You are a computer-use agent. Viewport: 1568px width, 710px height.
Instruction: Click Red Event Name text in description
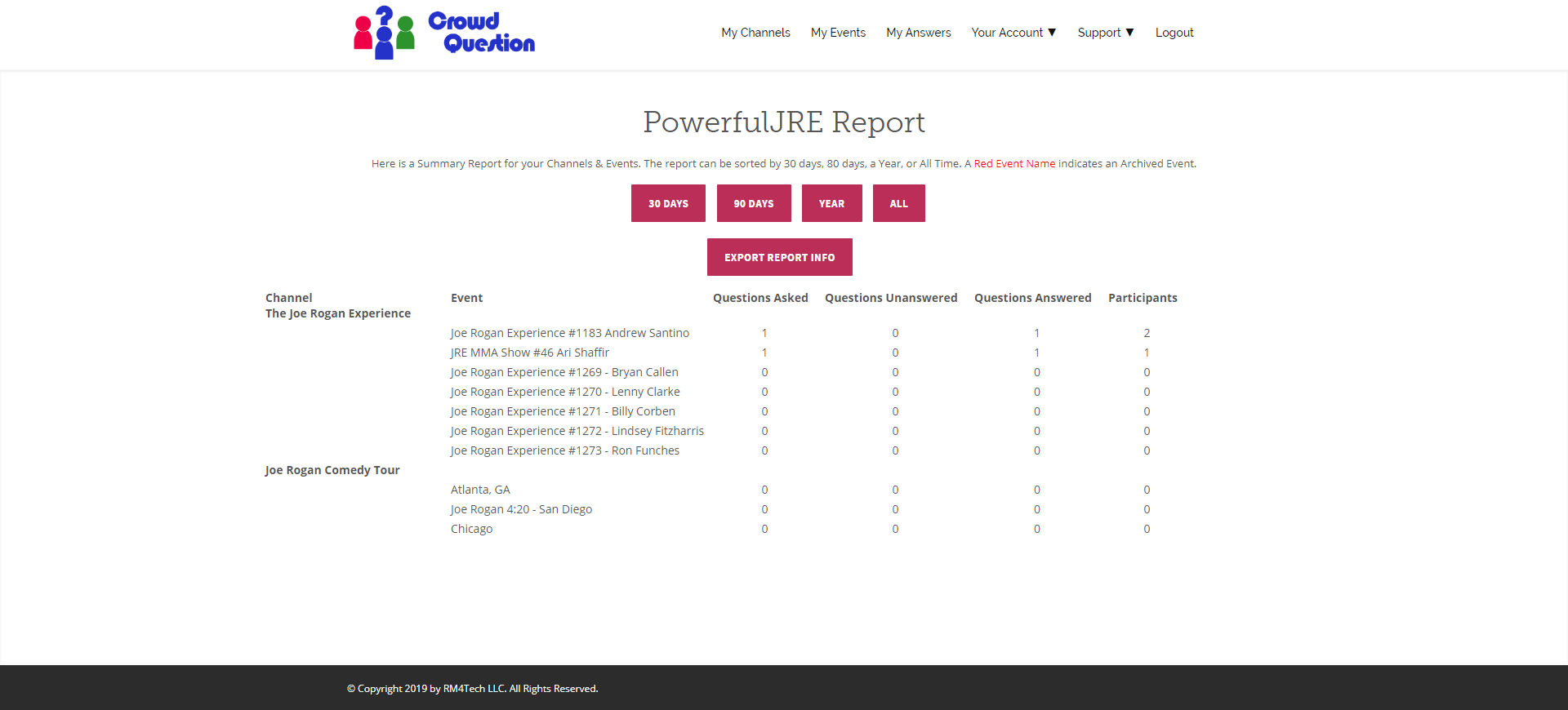click(x=1014, y=164)
